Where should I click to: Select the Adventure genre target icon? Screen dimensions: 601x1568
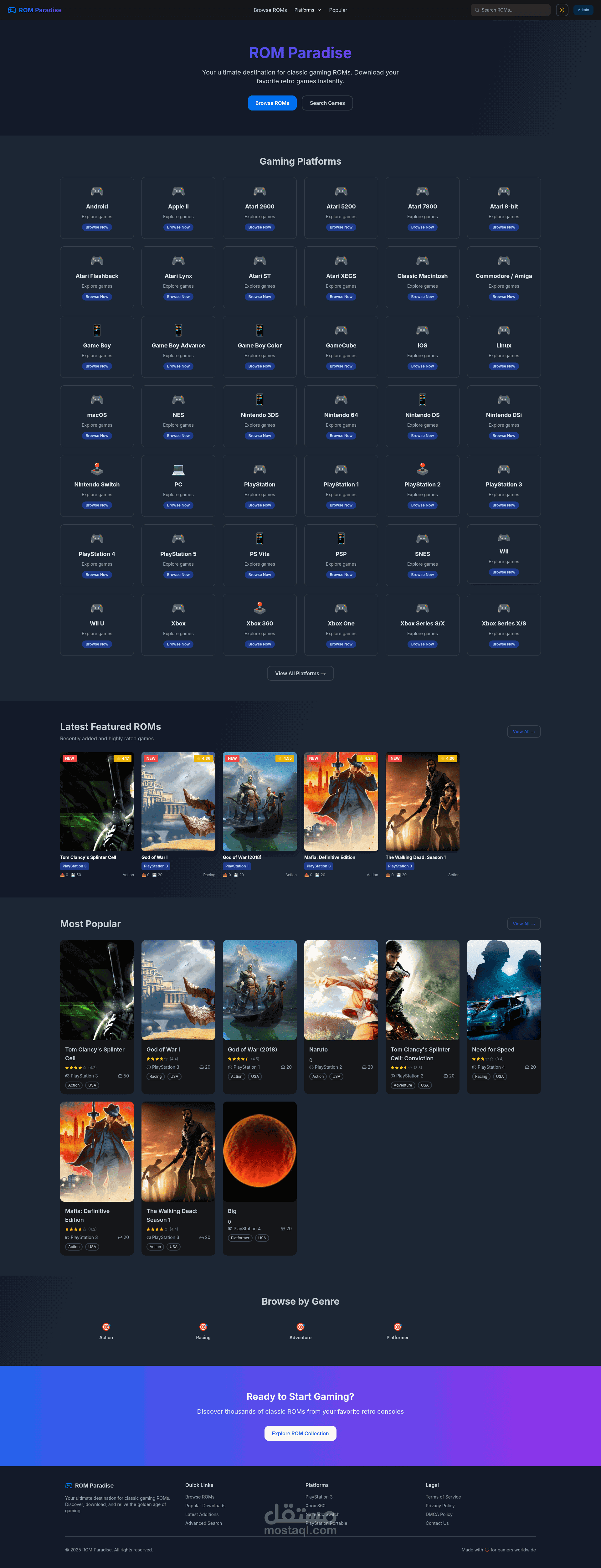300,1327
